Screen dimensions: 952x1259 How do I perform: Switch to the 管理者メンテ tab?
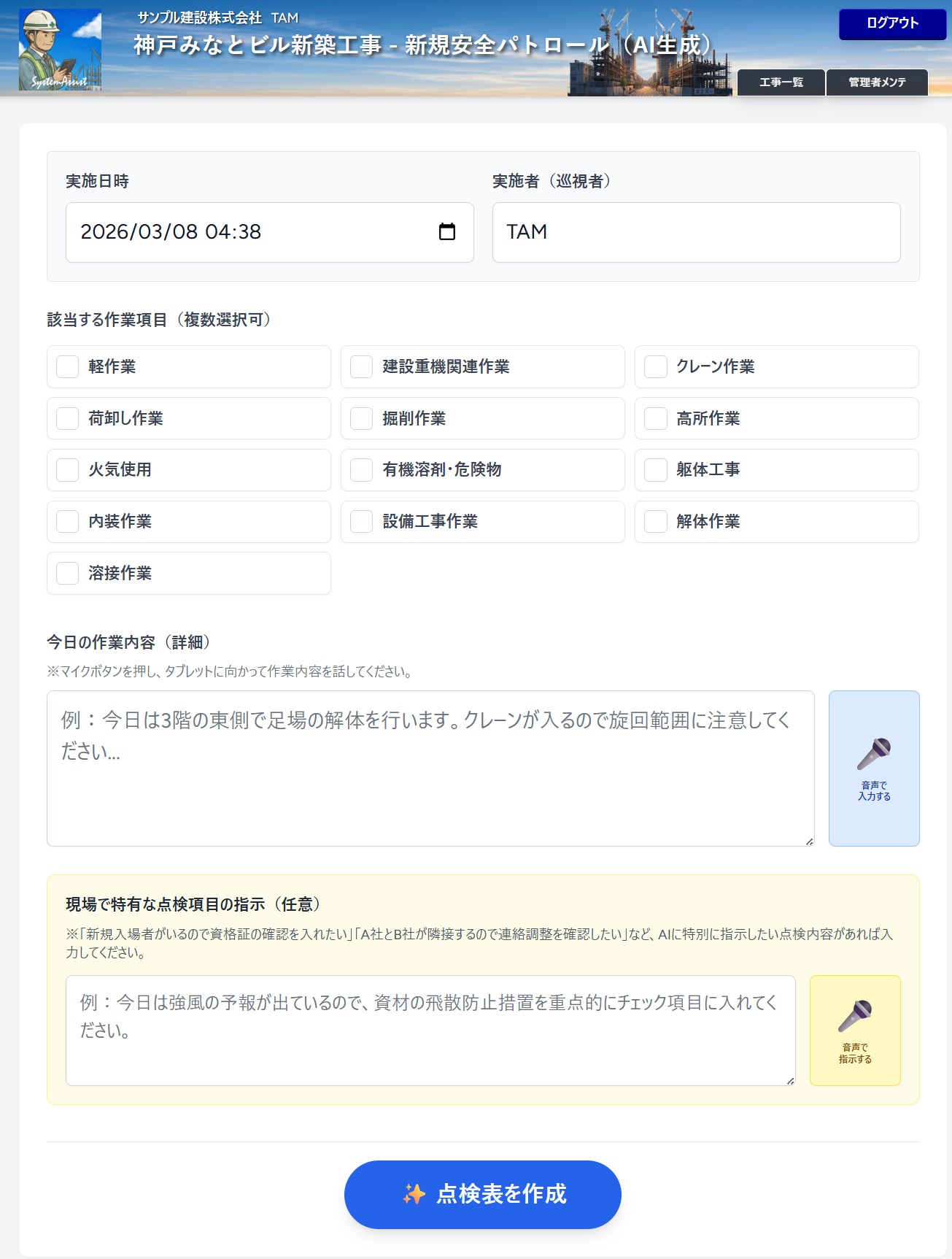[876, 82]
